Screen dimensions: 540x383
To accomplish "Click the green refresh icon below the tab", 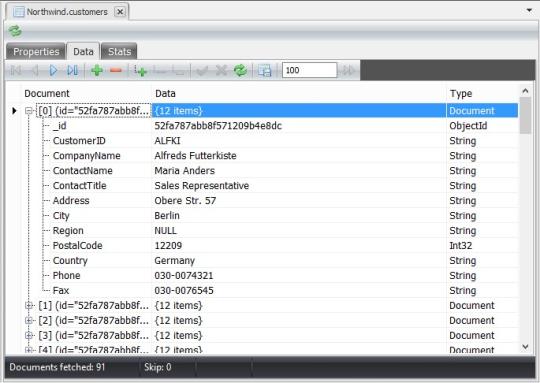I will coord(15,31).
